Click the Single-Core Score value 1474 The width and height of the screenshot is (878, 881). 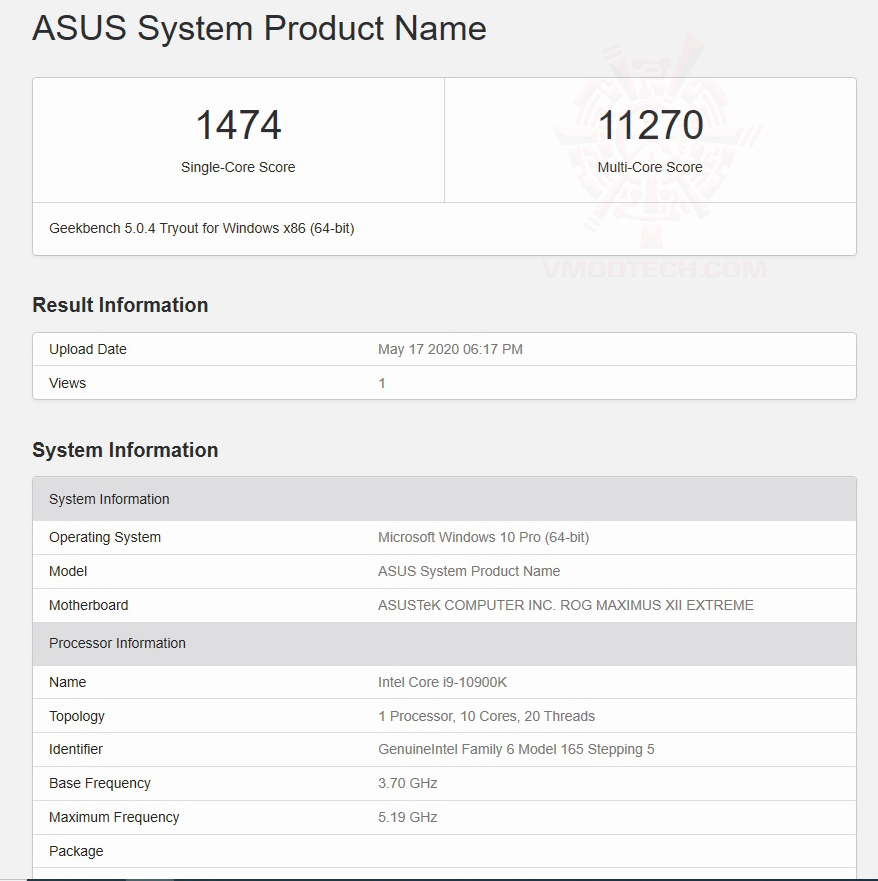[x=238, y=124]
